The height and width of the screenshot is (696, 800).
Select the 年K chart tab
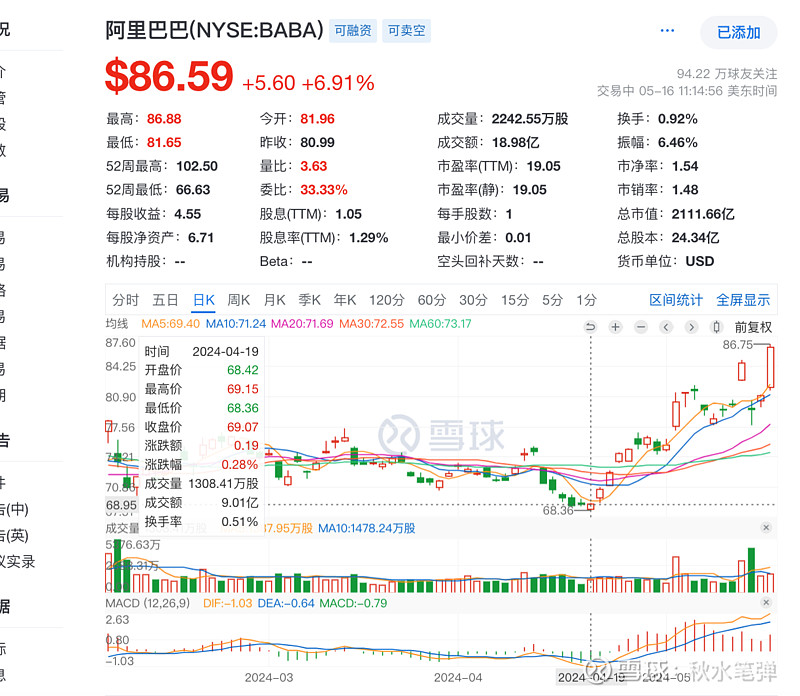[345, 300]
